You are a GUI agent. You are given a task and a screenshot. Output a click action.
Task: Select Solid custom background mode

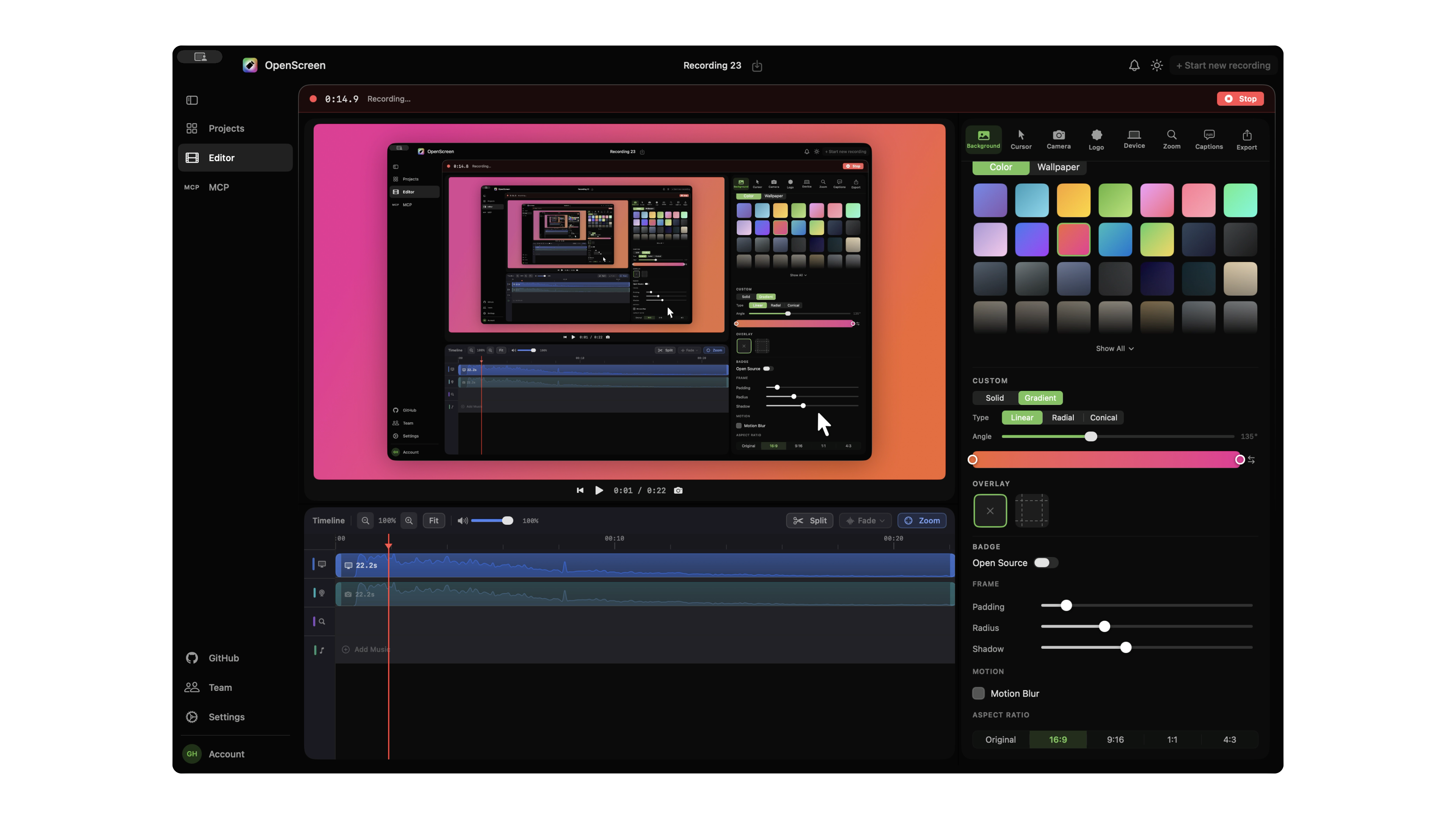coord(994,398)
